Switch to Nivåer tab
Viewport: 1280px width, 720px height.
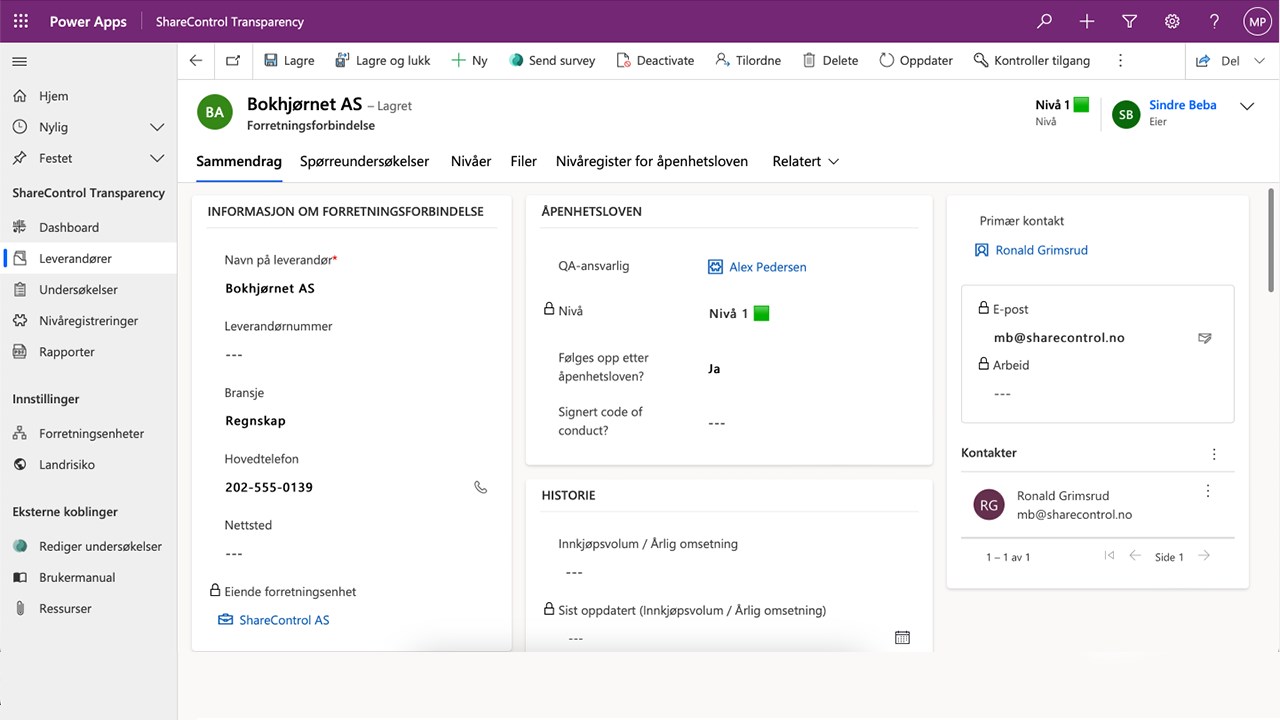[471, 161]
